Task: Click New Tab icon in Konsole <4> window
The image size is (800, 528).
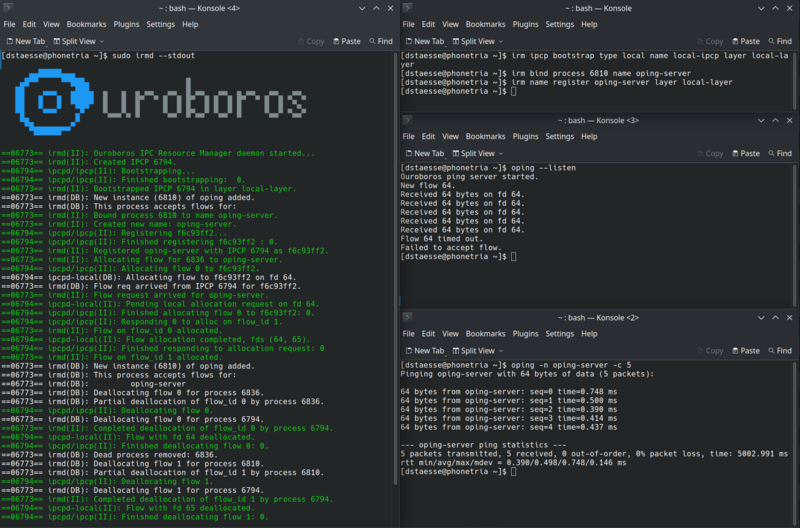Action: (x=10, y=42)
